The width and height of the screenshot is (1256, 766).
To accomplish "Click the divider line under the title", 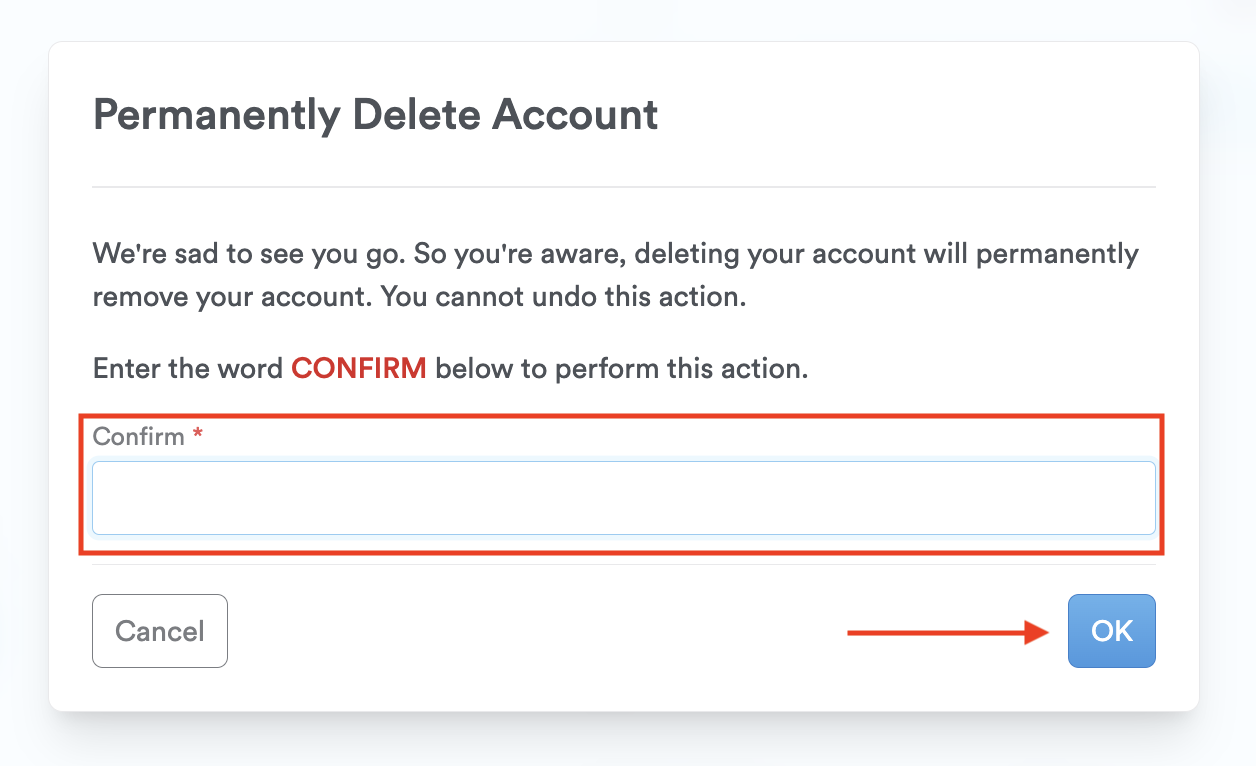I will (x=623, y=187).
